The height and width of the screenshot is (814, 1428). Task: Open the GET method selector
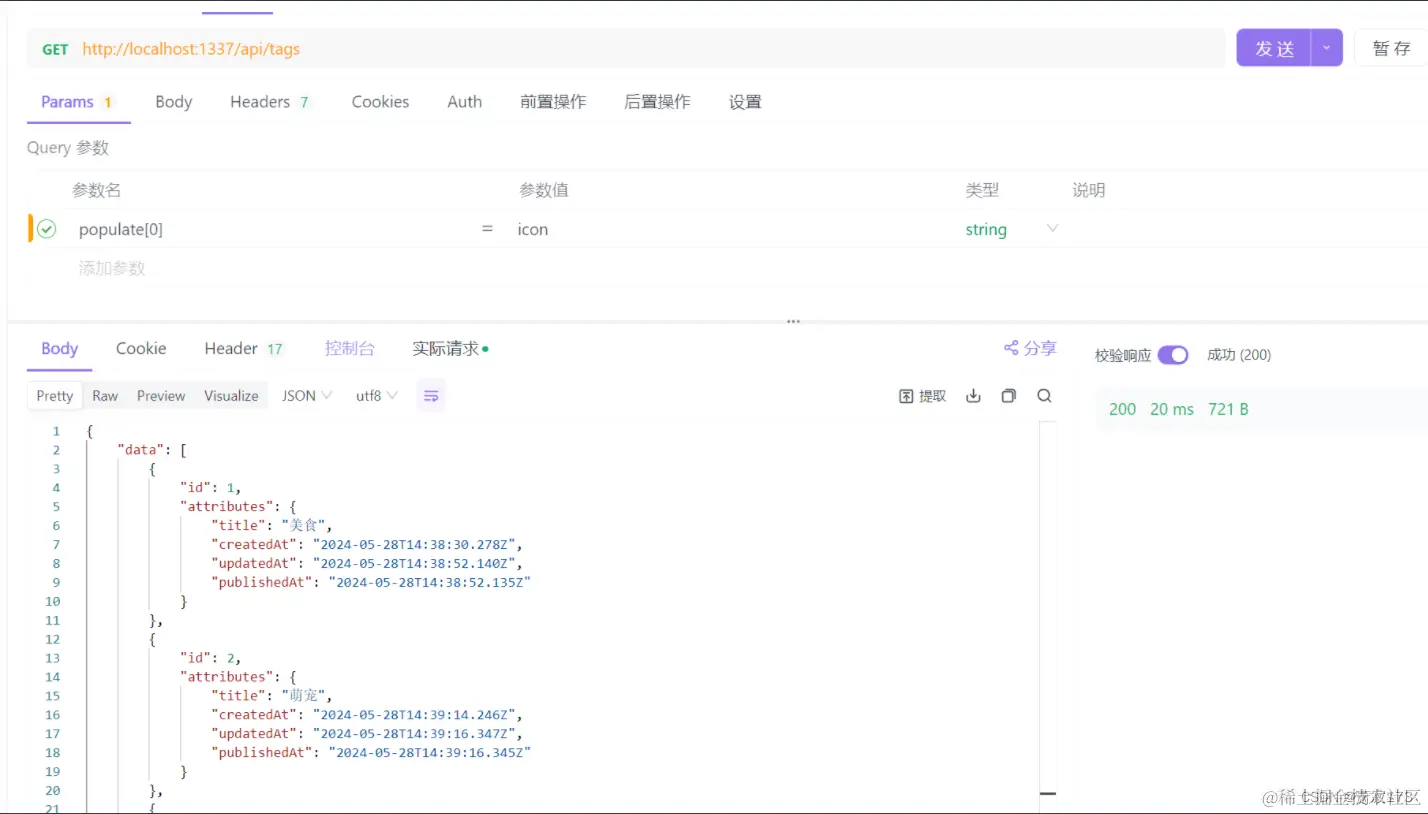55,48
